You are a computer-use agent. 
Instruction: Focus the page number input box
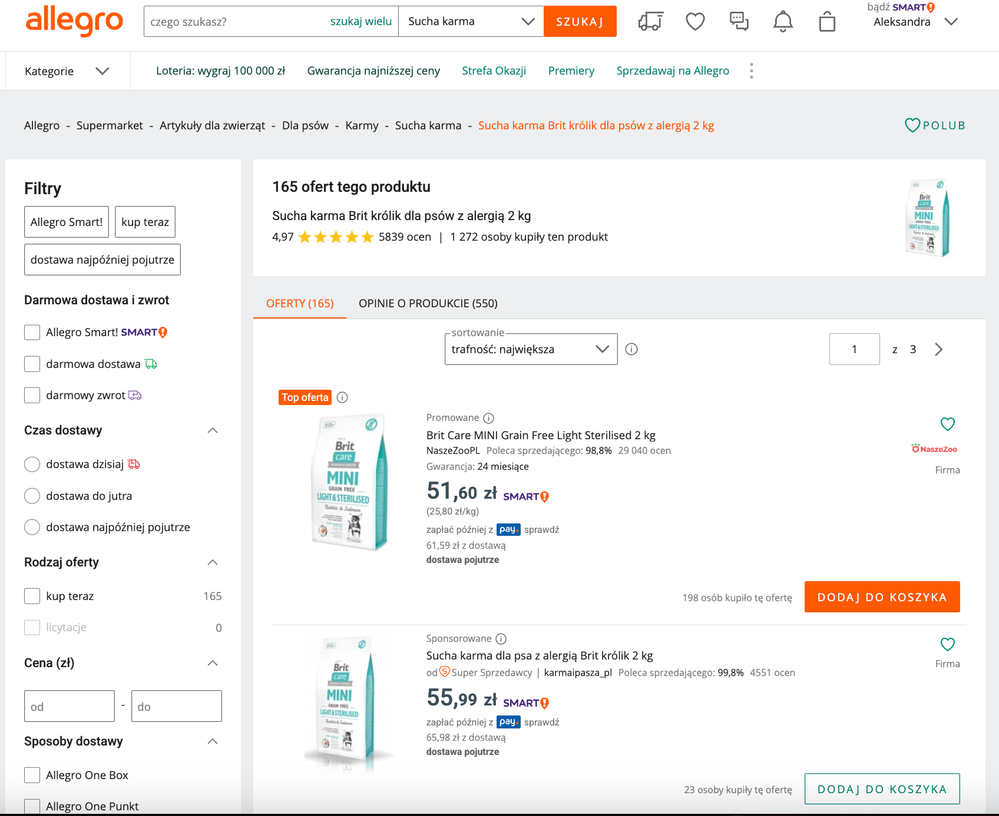click(x=854, y=349)
